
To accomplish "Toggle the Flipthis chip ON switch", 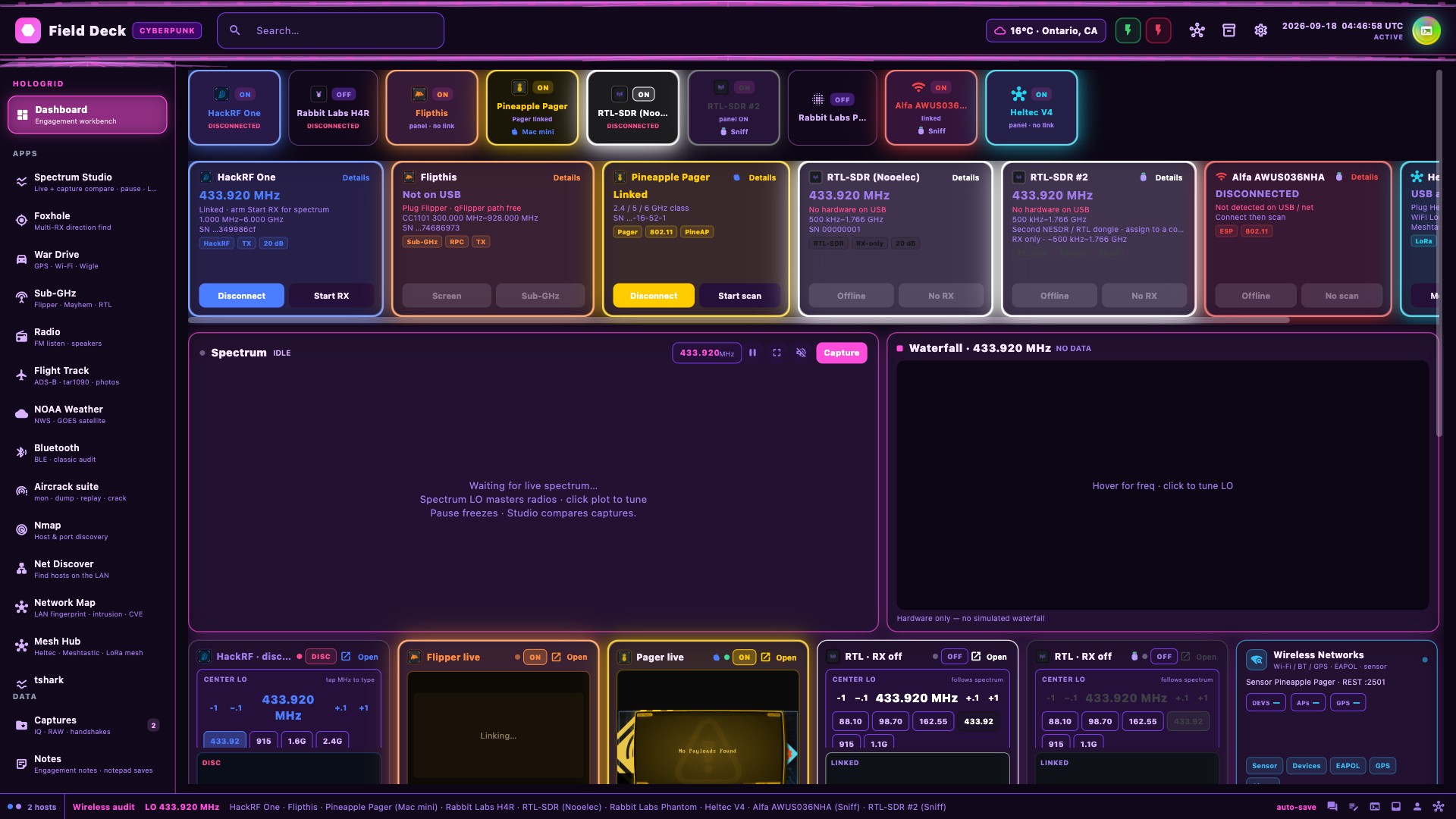I will (x=442, y=95).
